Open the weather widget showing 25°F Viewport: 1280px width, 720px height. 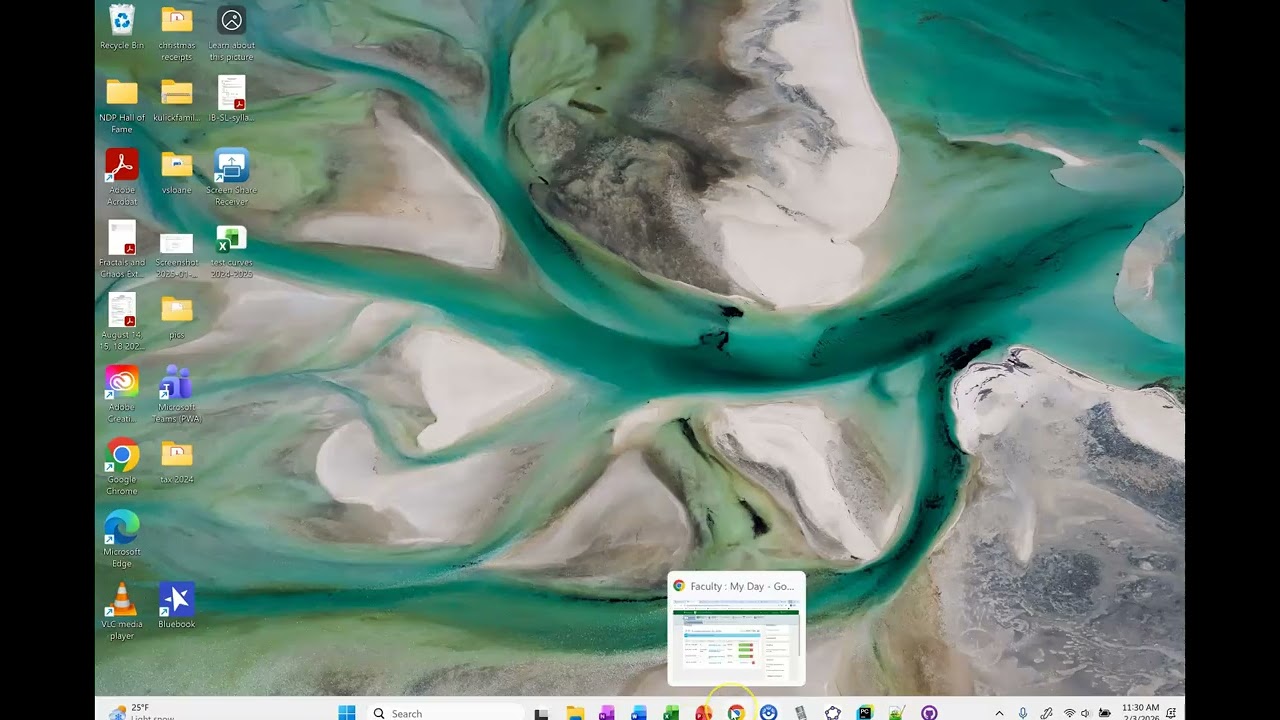[x=141, y=712]
